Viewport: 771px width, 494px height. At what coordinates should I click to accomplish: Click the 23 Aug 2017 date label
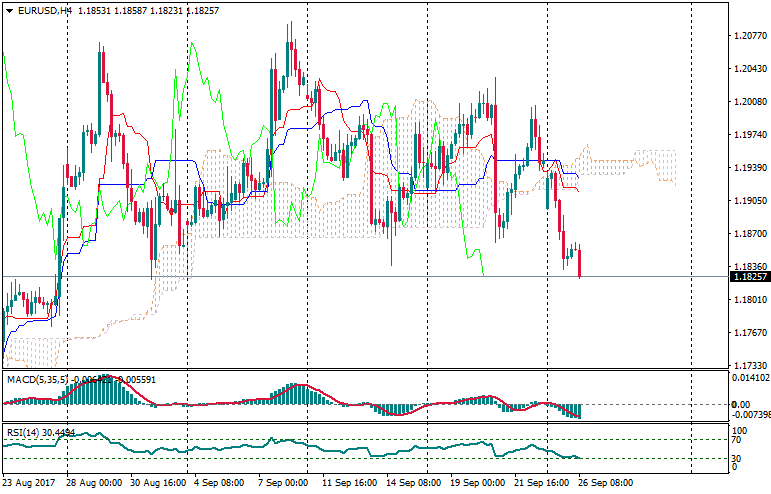click(x=30, y=481)
